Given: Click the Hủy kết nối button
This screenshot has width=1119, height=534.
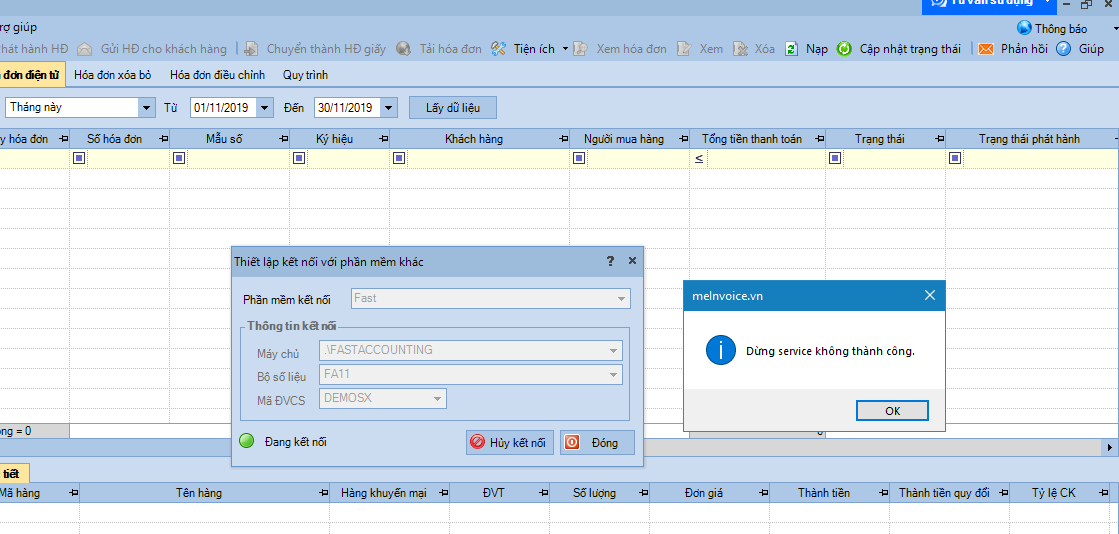Looking at the screenshot, I should [x=509, y=443].
